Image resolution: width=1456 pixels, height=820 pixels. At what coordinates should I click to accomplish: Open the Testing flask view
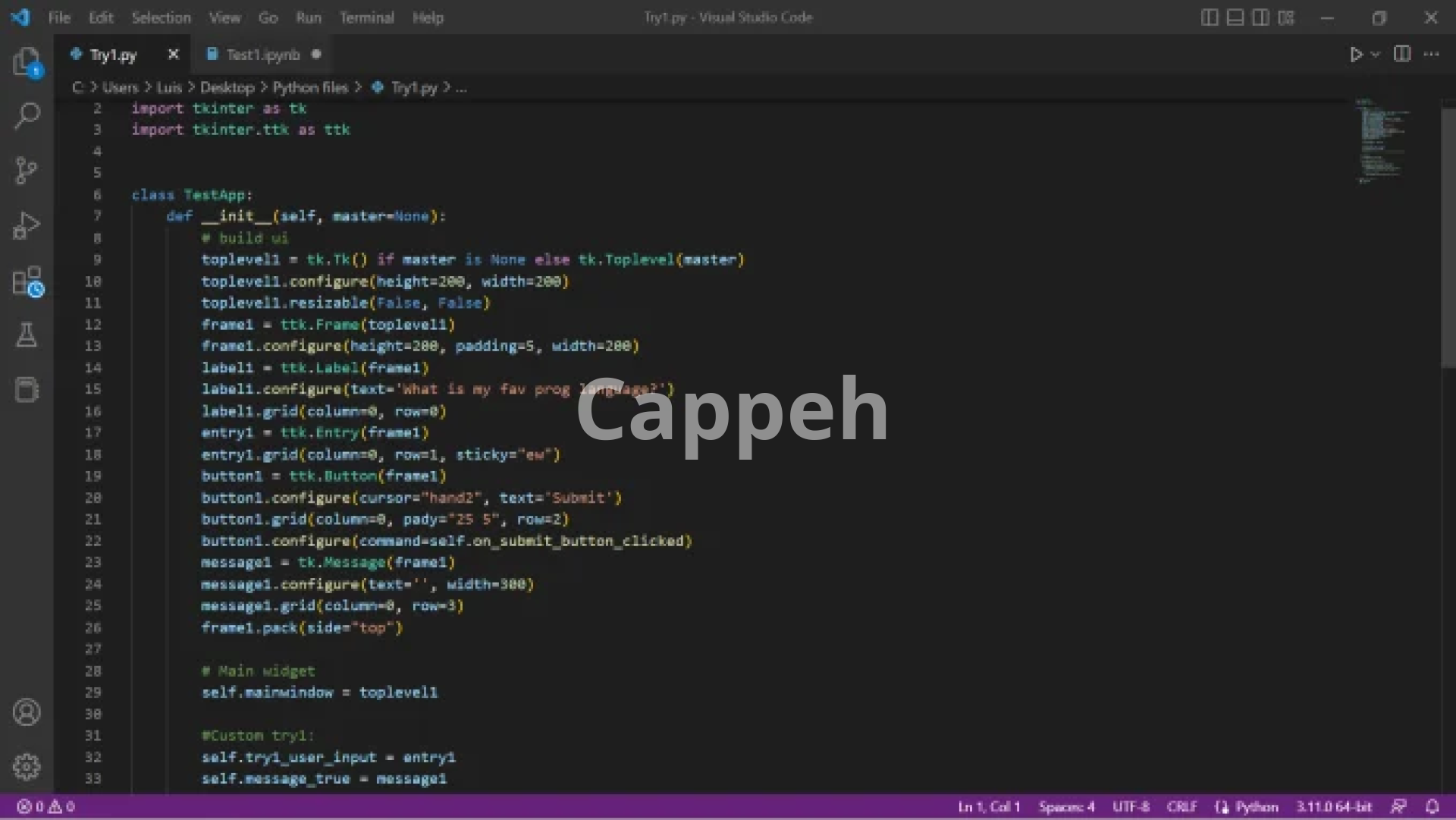[27, 335]
